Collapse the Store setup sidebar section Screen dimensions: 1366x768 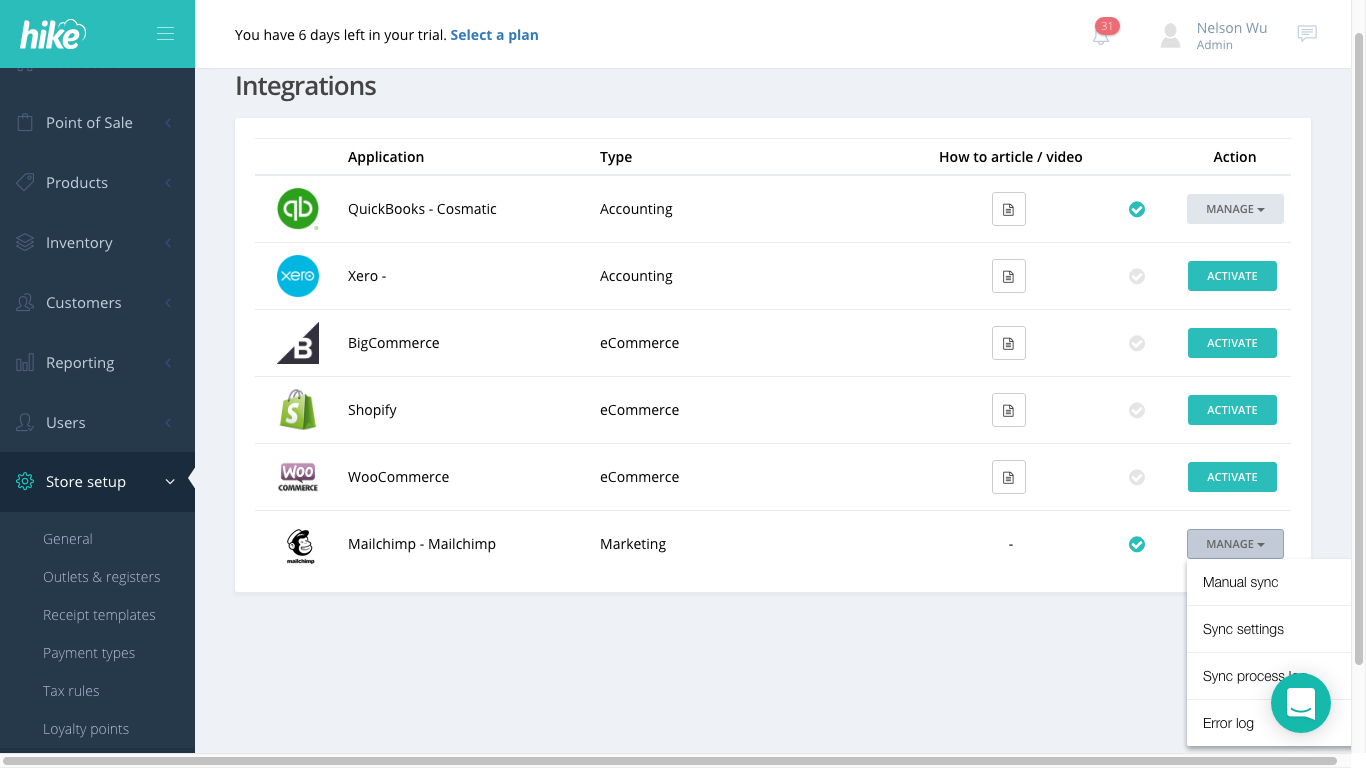click(97, 482)
